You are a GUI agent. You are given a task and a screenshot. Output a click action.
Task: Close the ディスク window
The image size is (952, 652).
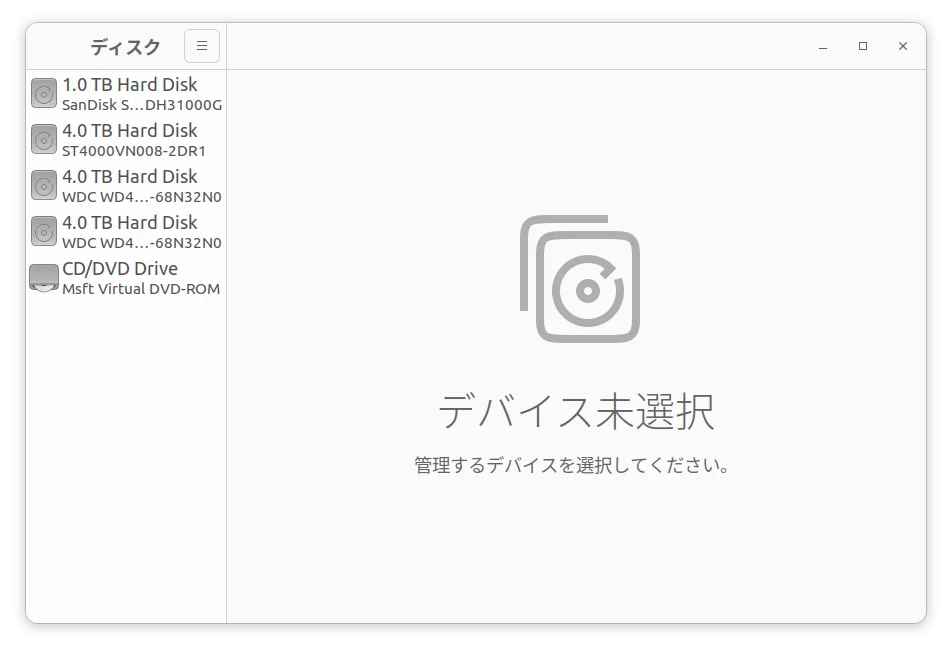903,46
